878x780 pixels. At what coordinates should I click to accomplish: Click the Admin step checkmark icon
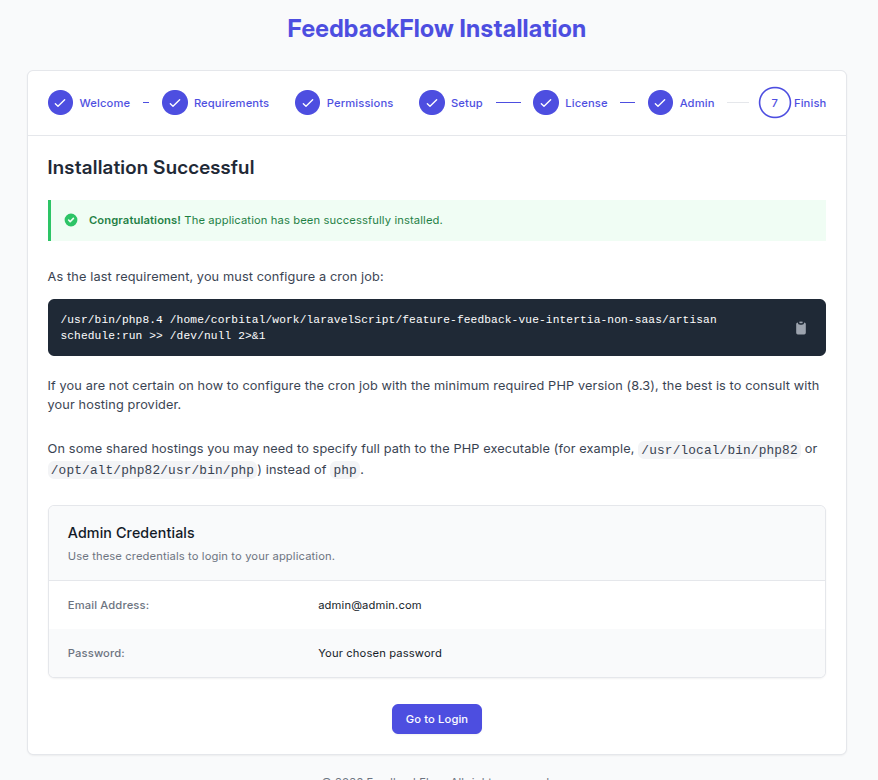click(660, 103)
